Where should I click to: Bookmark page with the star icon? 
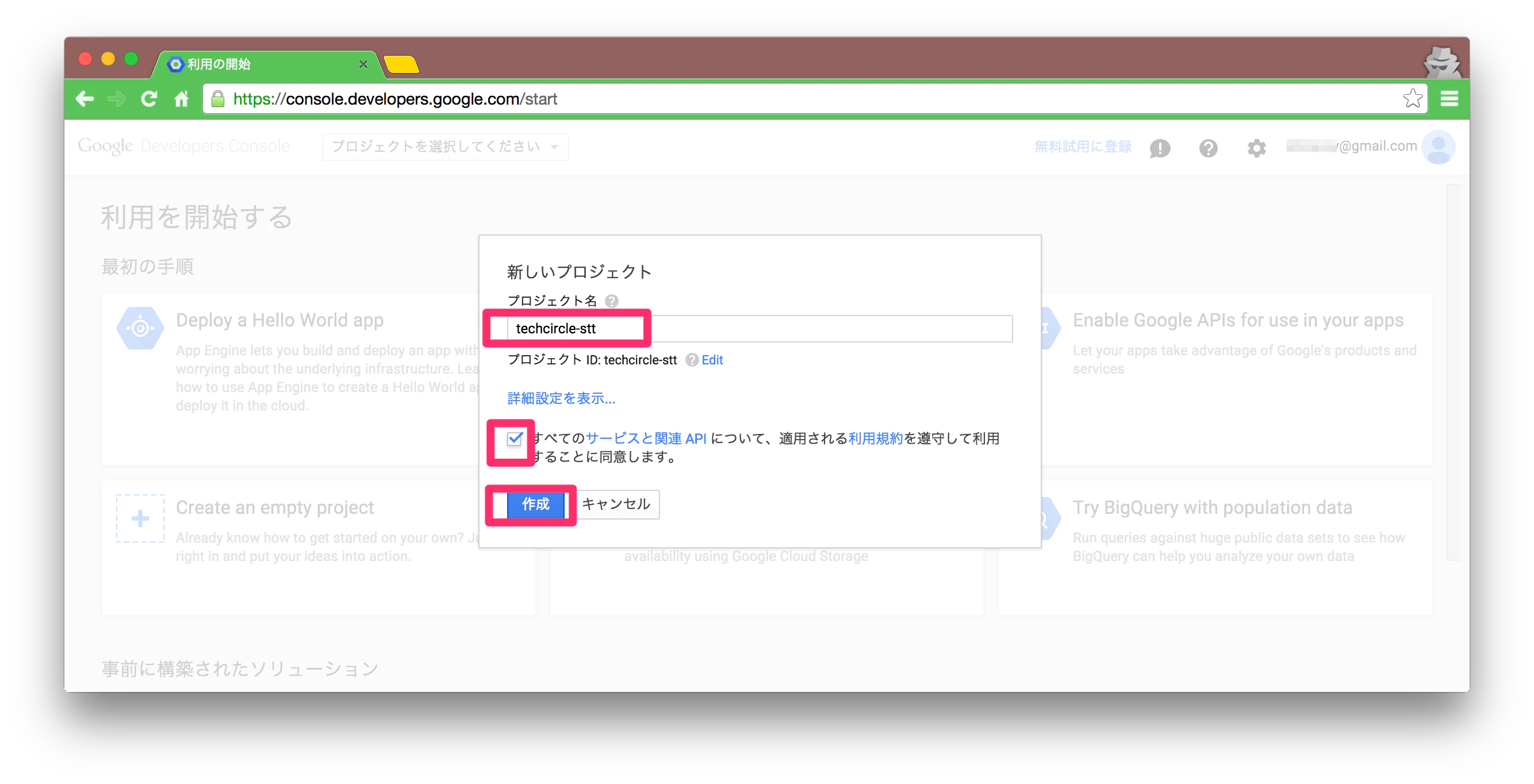pyautogui.click(x=1413, y=98)
